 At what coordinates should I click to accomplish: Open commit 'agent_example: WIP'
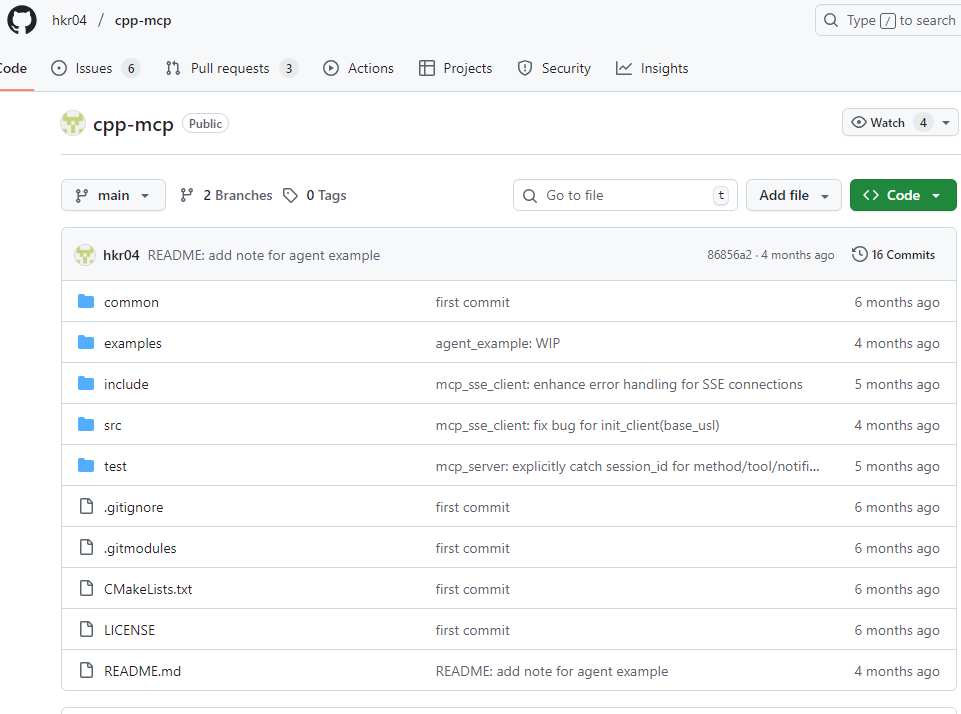[498, 343]
